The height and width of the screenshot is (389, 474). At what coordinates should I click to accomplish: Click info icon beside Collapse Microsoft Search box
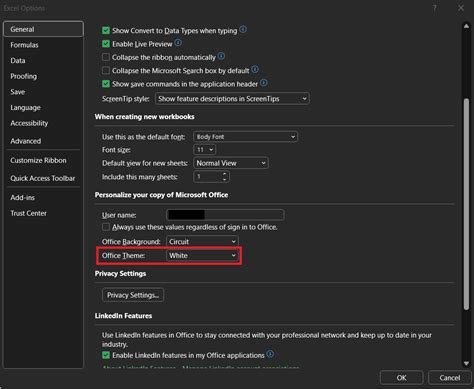pos(255,70)
